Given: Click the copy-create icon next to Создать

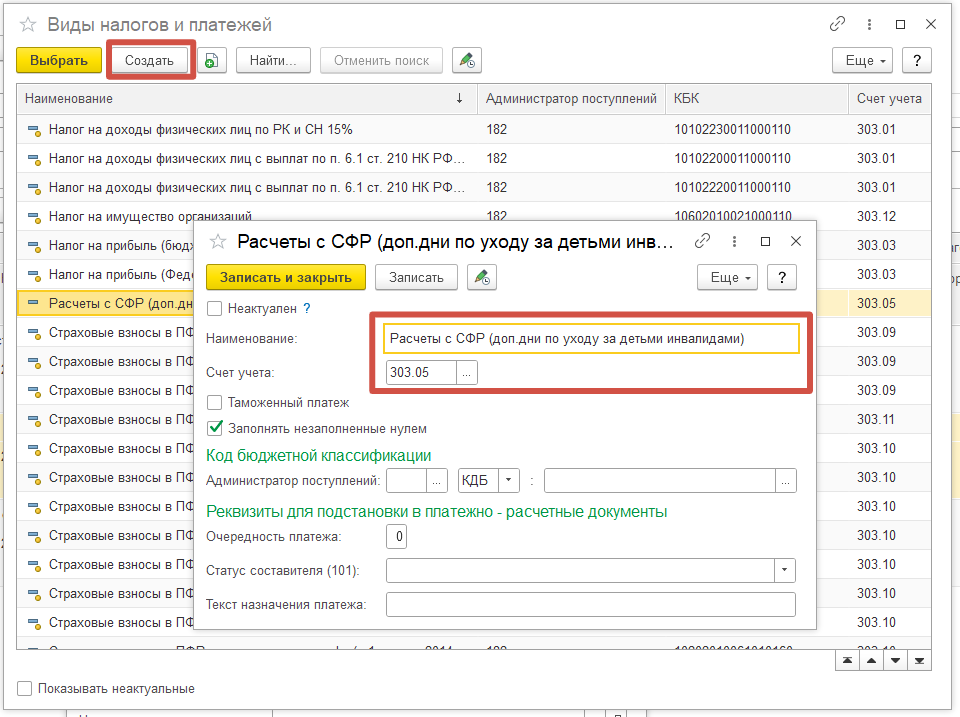Looking at the screenshot, I should pos(211,61).
